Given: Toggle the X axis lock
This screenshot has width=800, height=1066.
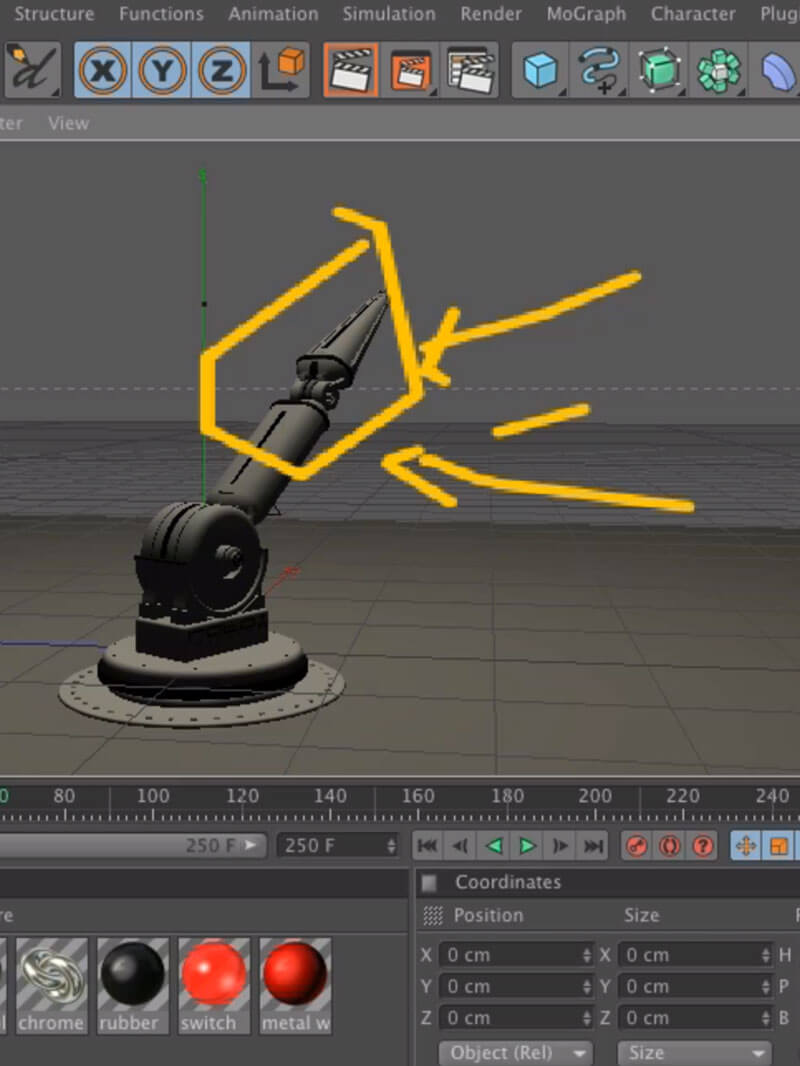Looking at the screenshot, I should click(103, 69).
